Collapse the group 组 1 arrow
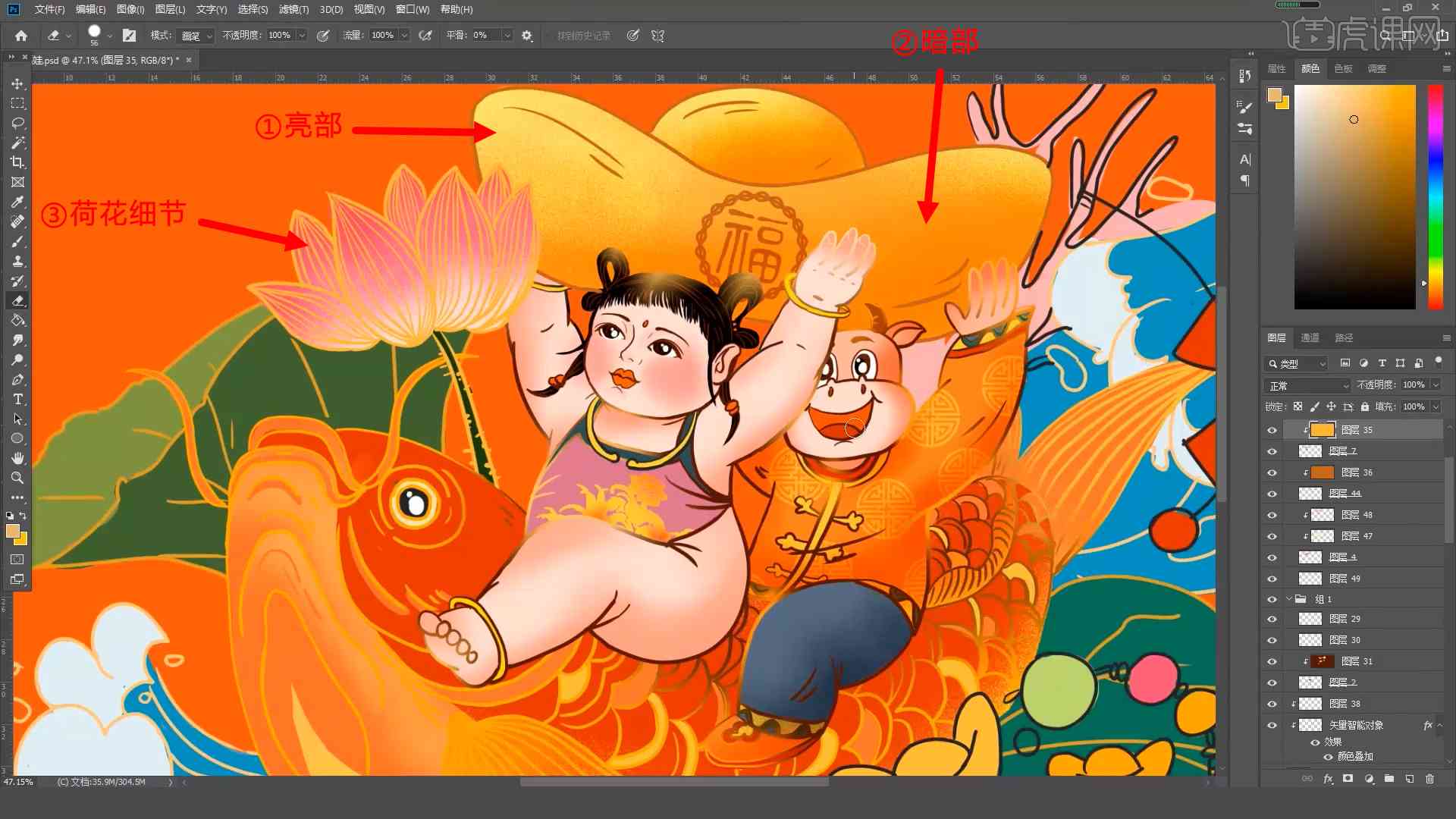 click(x=1288, y=599)
